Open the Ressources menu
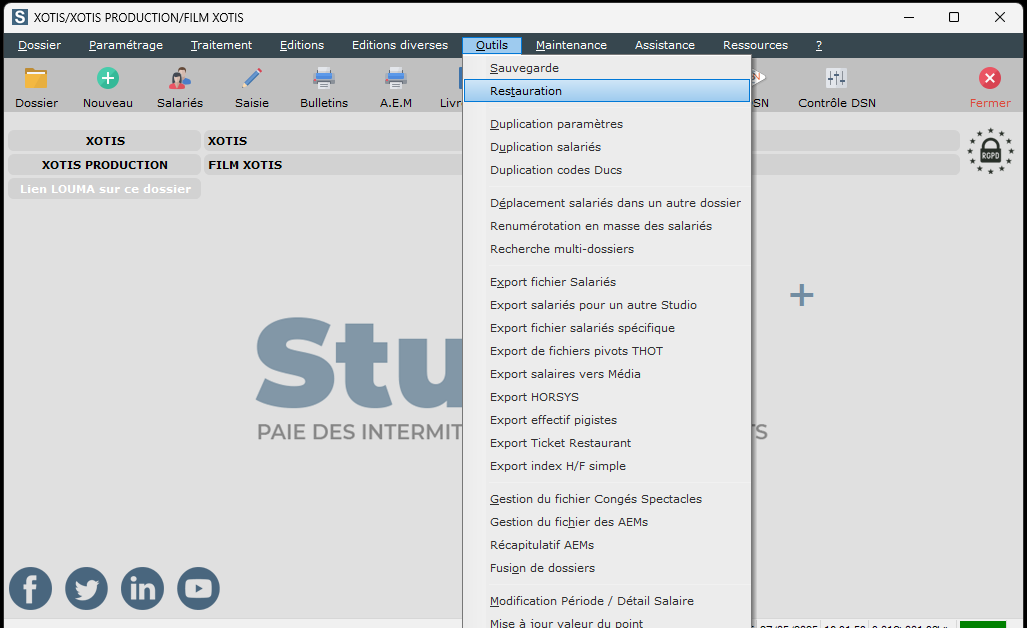This screenshot has width=1027, height=628. point(755,45)
